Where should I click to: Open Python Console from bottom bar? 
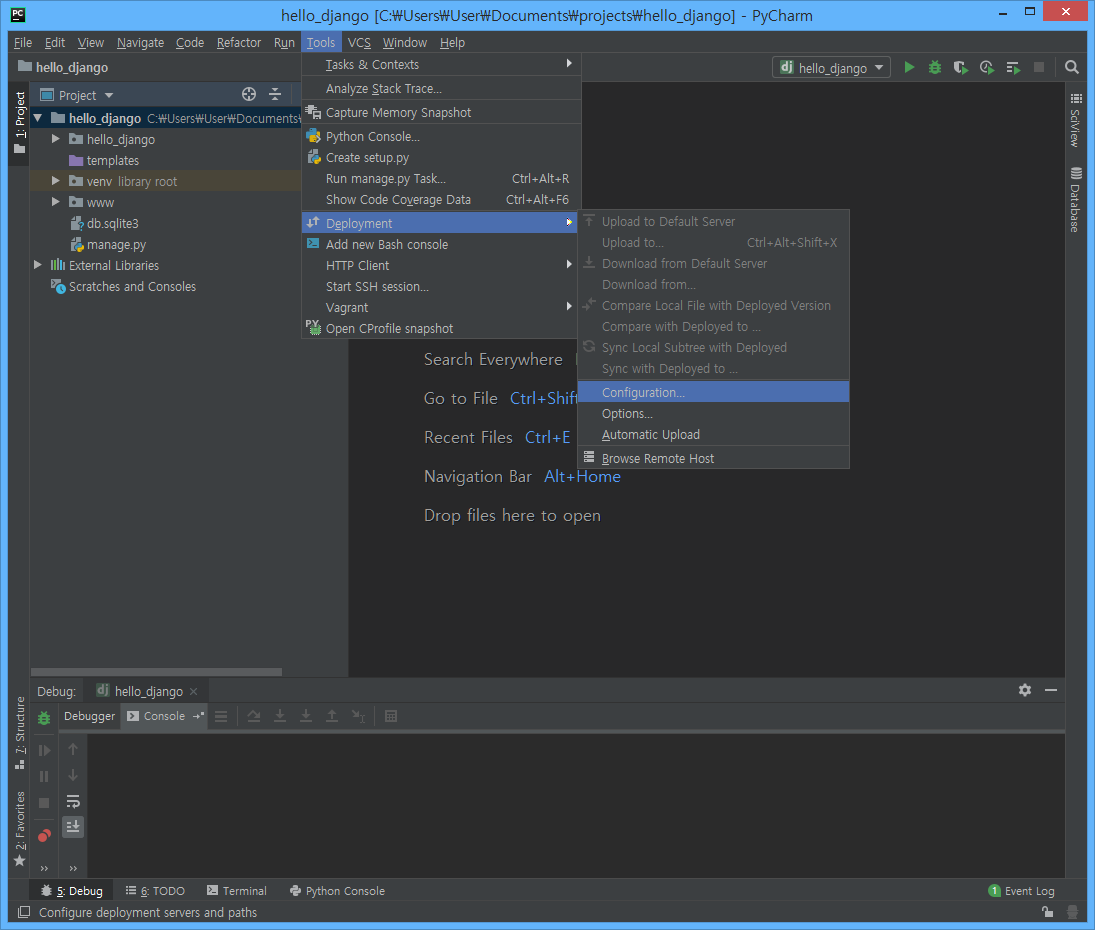(x=337, y=891)
